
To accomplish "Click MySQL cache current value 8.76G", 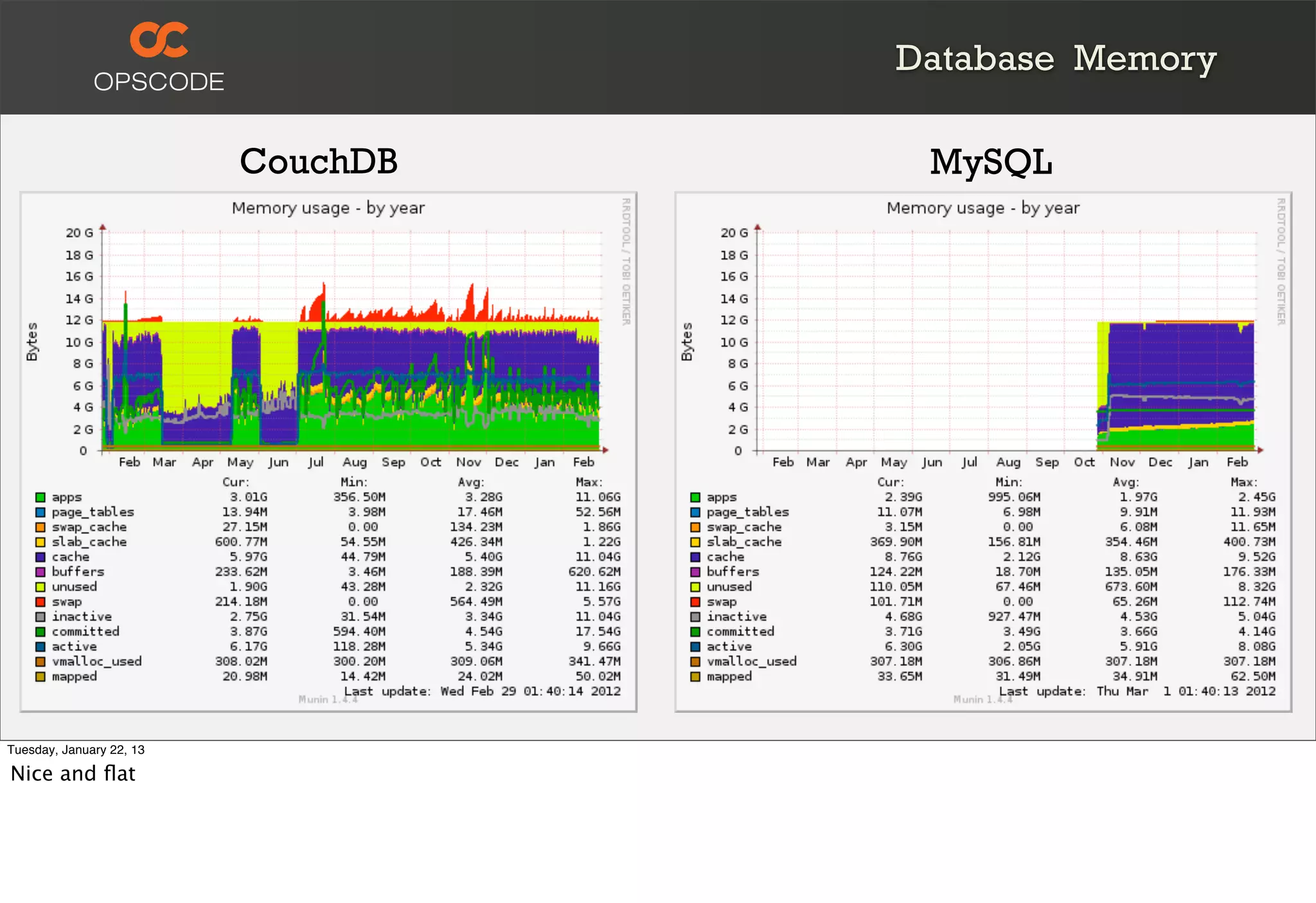I will pyautogui.click(x=903, y=557).
